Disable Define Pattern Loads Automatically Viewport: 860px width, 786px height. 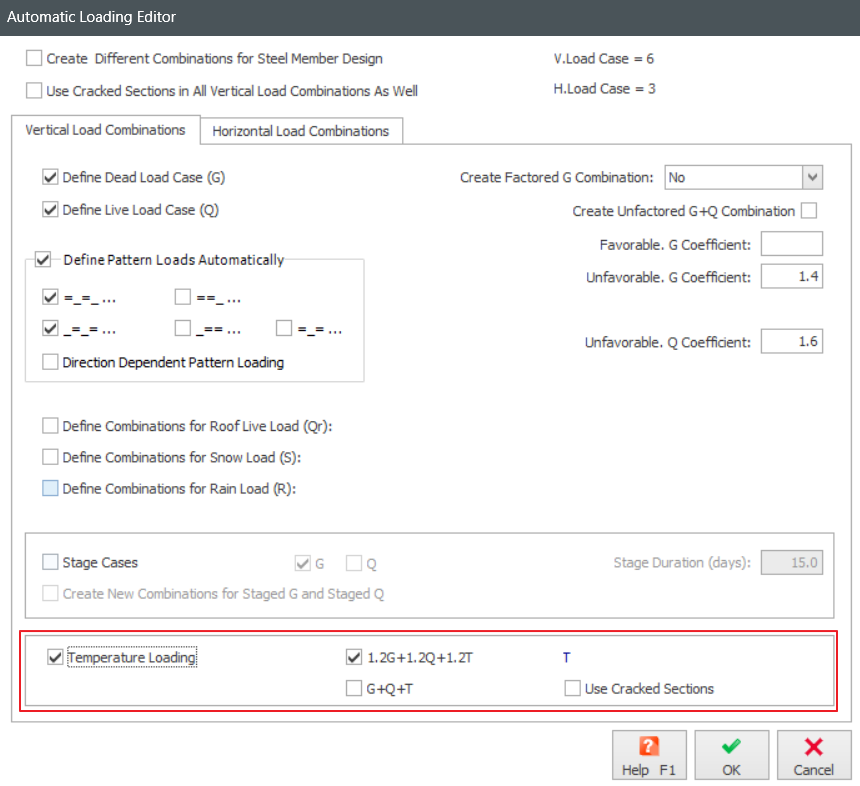[x=43, y=260]
